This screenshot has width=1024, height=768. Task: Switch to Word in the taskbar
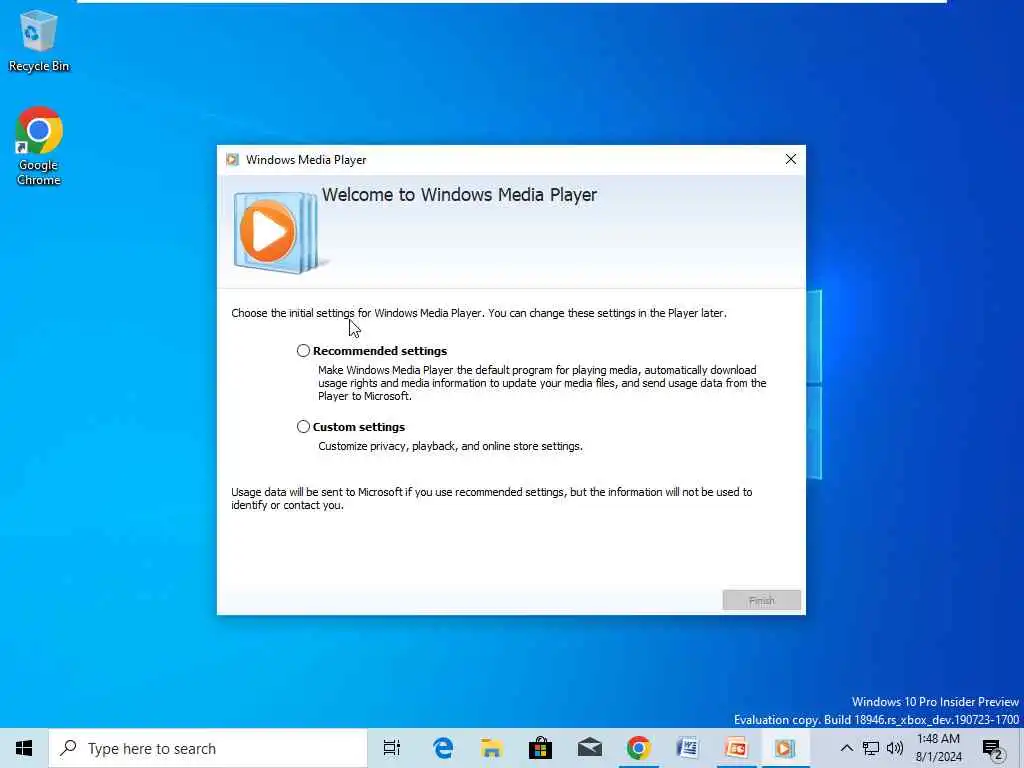tap(687, 748)
